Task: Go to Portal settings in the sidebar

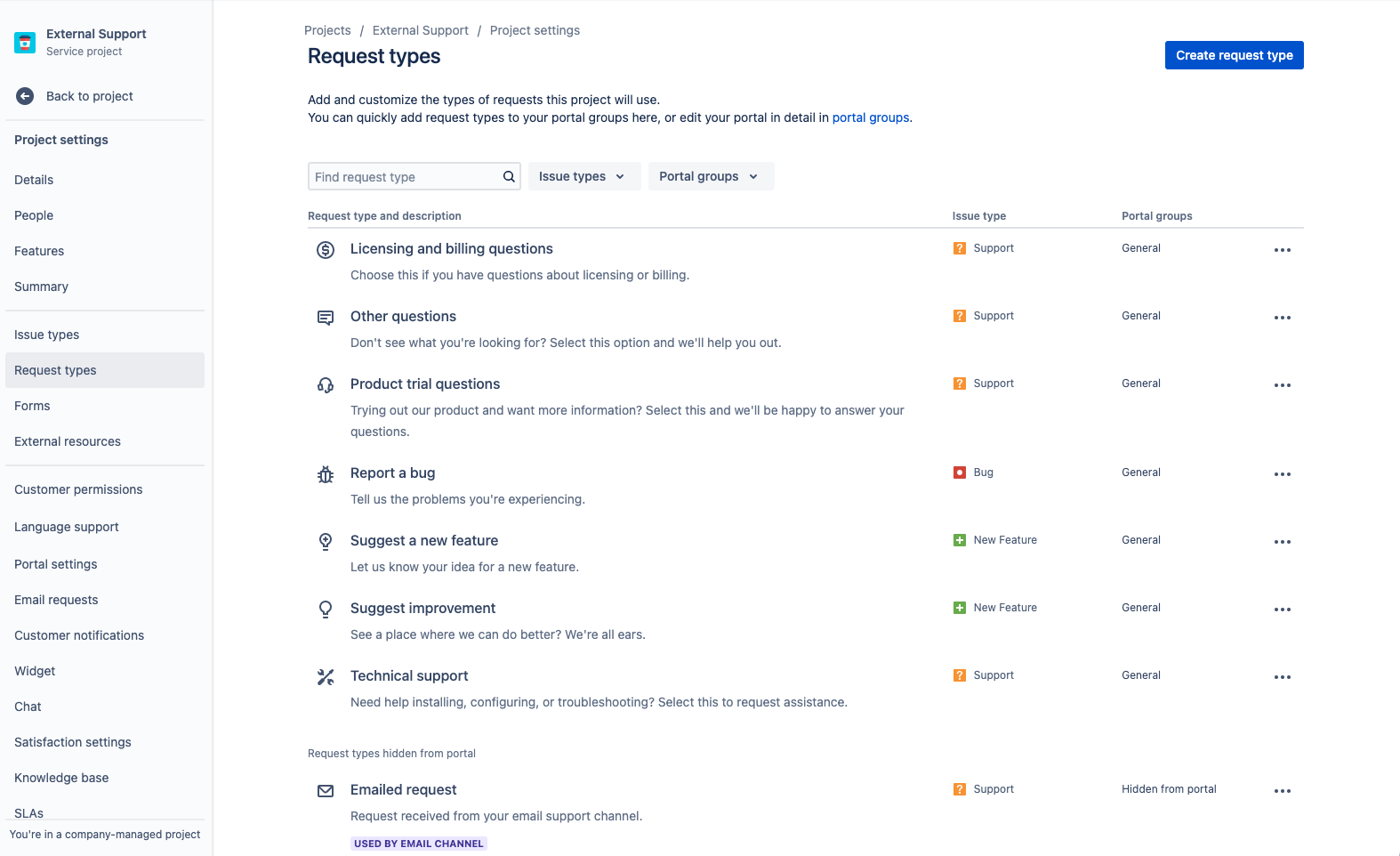Action: click(x=56, y=564)
